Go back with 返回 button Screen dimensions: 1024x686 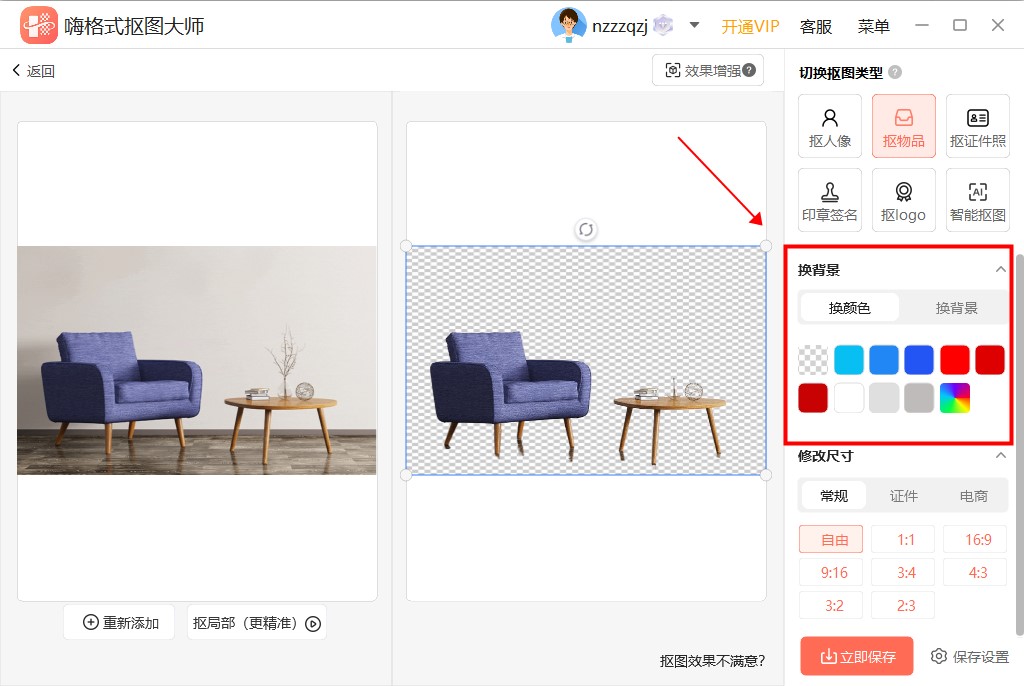(x=33, y=71)
